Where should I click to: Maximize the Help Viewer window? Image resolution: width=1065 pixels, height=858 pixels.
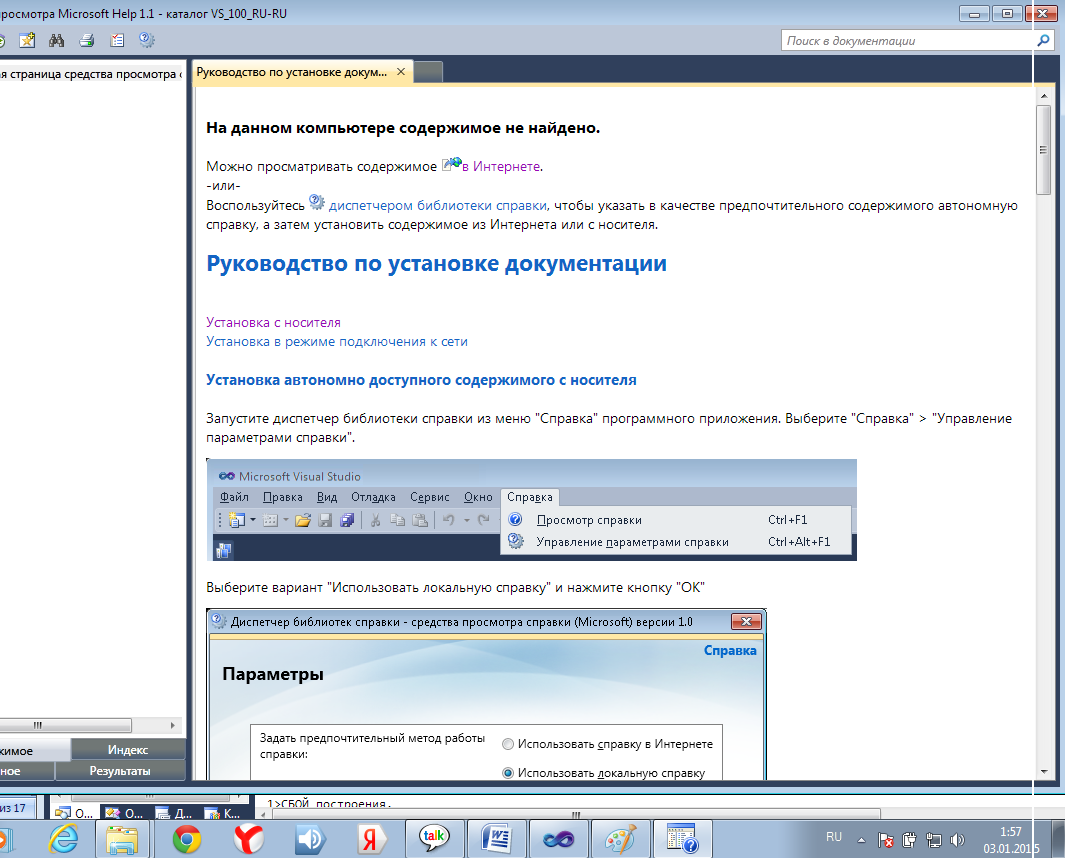1007,14
